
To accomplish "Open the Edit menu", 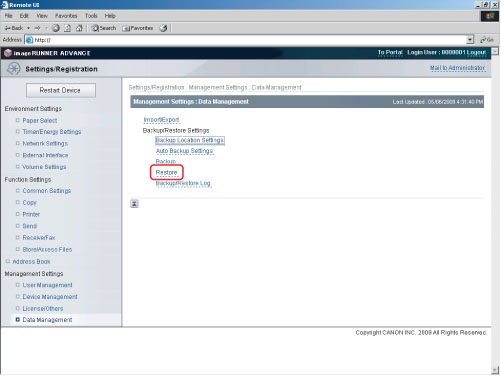I will [24, 16].
